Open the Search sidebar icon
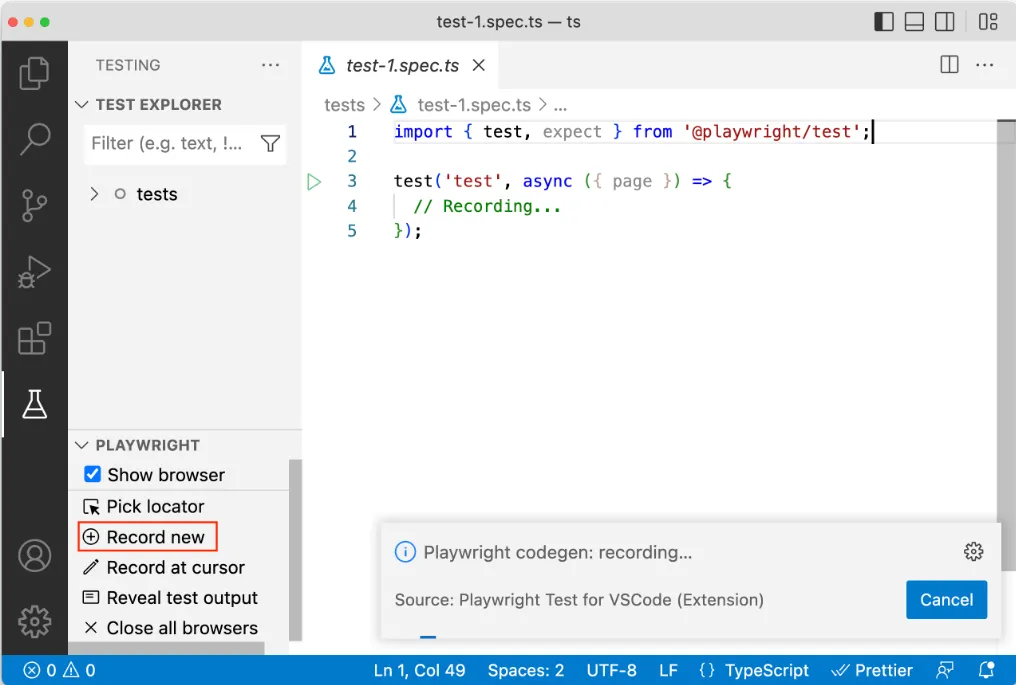 [35, 139]
